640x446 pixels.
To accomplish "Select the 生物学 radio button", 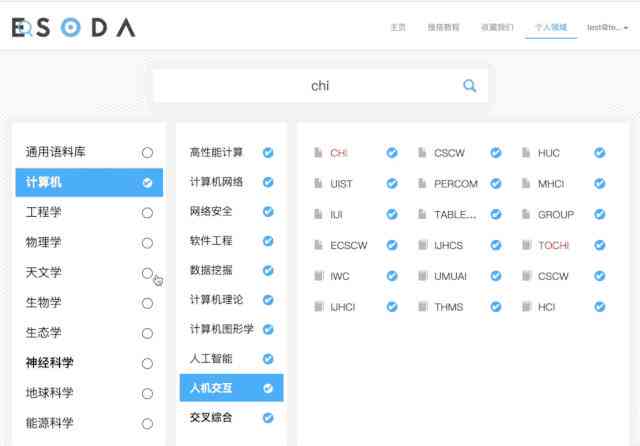I will (147, 303).
